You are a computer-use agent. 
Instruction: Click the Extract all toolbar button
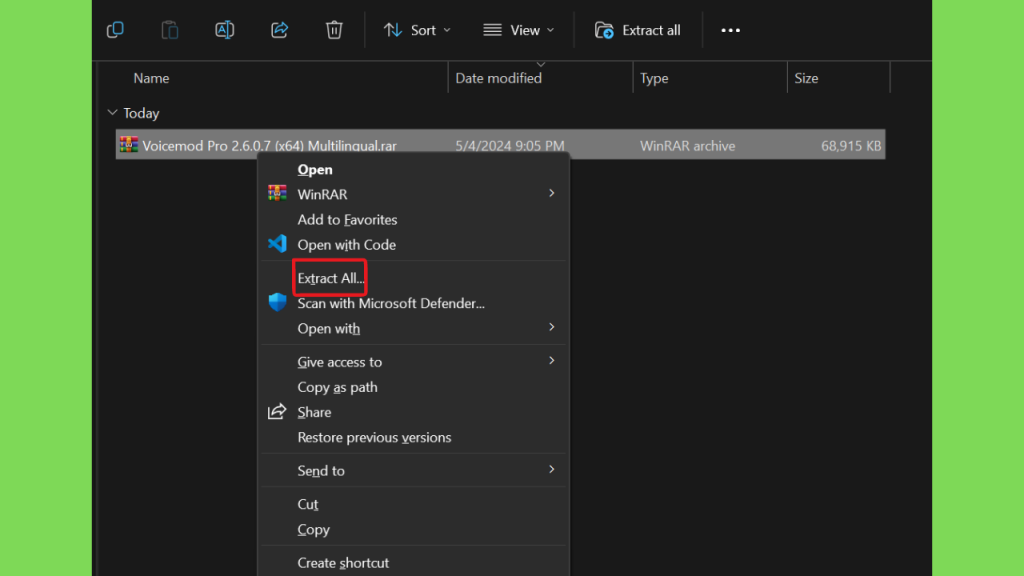(637, 30)
